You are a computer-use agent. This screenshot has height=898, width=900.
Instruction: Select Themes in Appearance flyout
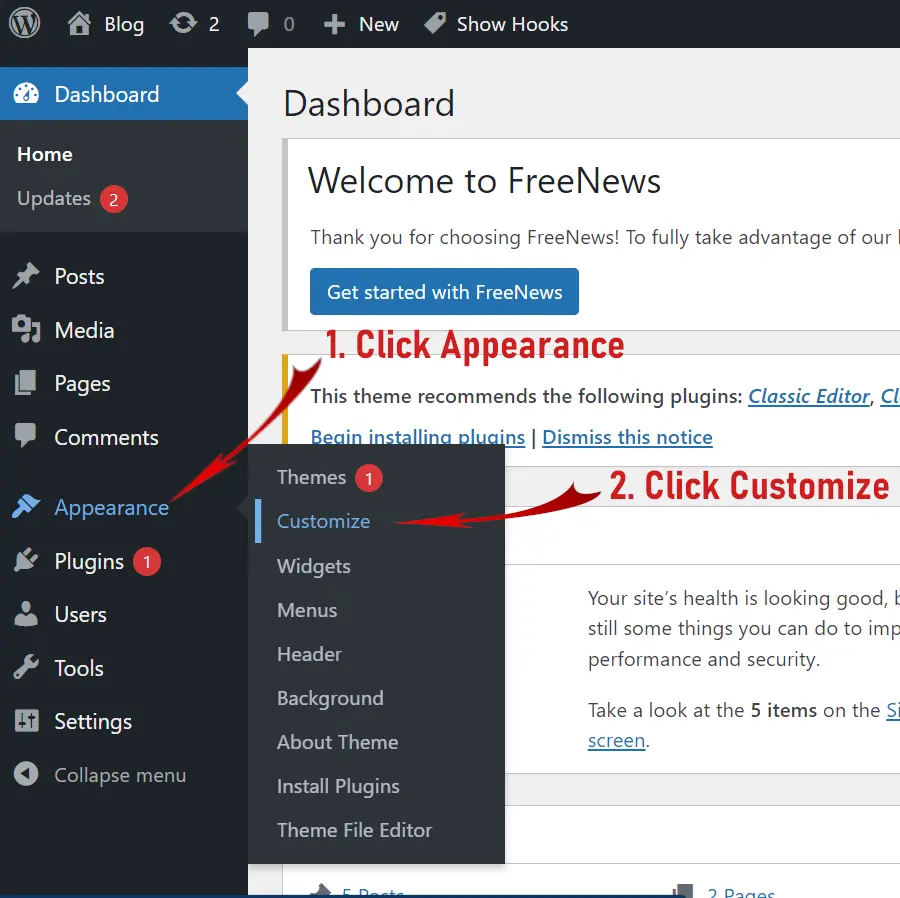pos(312,477)
